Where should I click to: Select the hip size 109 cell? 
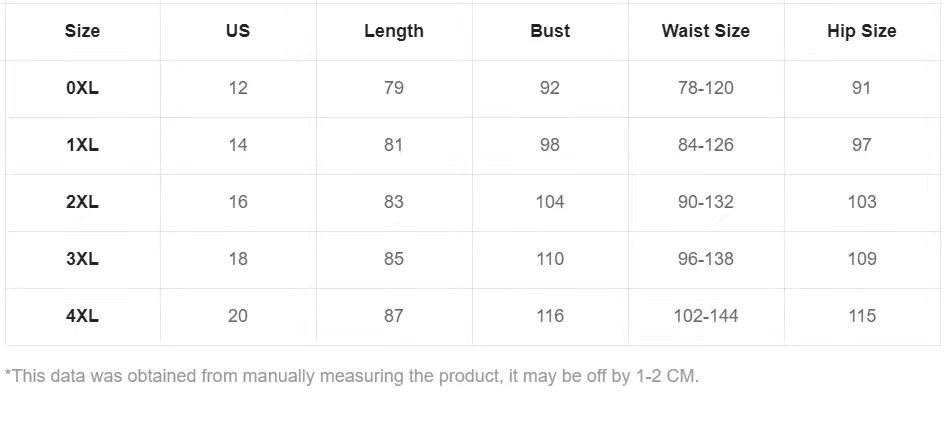click(862, 259)
